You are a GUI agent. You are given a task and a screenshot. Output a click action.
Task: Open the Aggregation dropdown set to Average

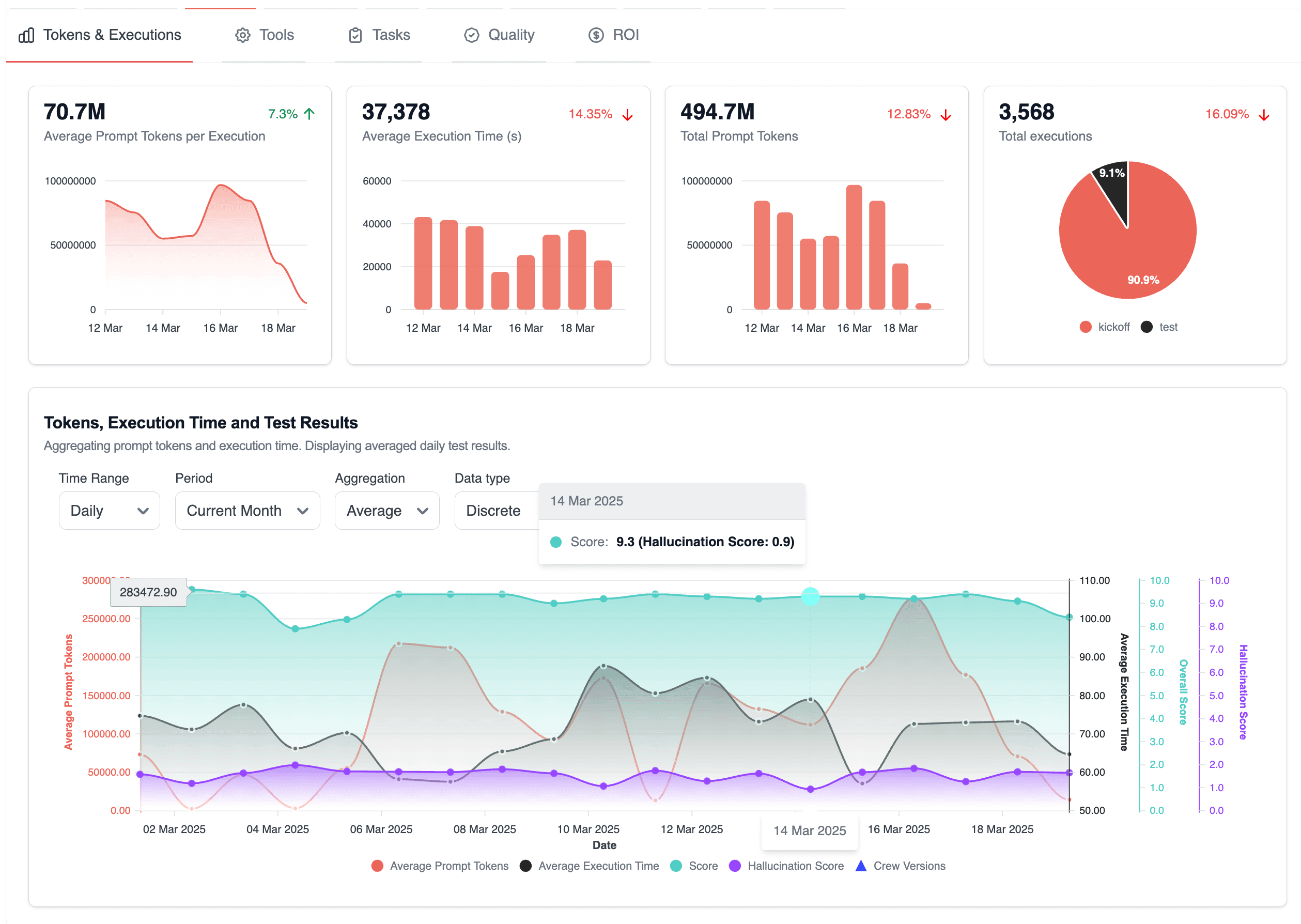point(387,511)
